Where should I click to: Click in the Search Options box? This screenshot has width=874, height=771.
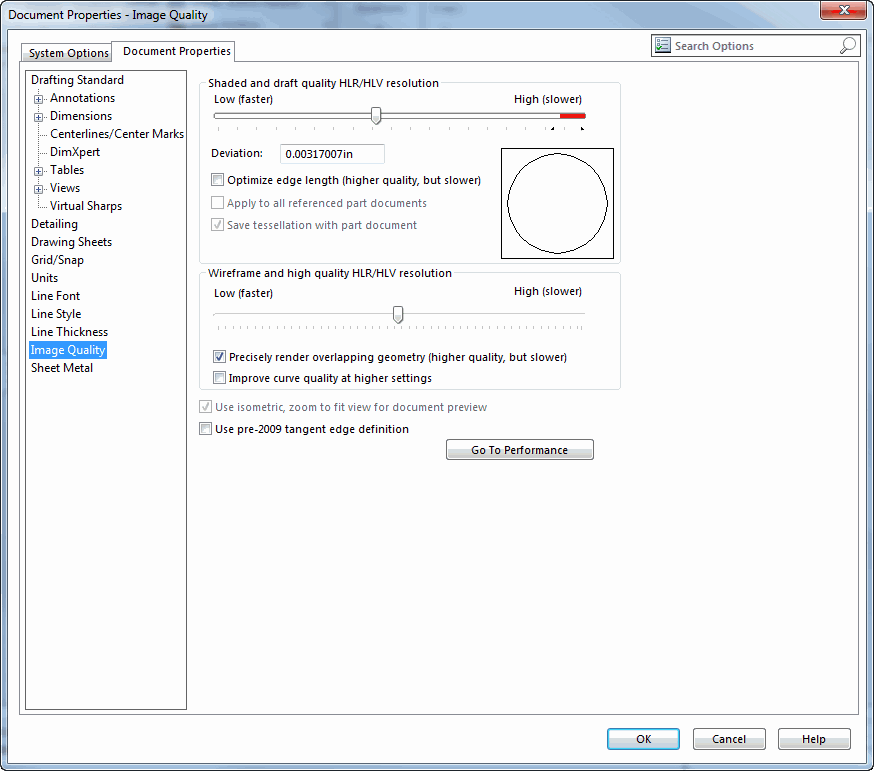(x=755, y=46)
